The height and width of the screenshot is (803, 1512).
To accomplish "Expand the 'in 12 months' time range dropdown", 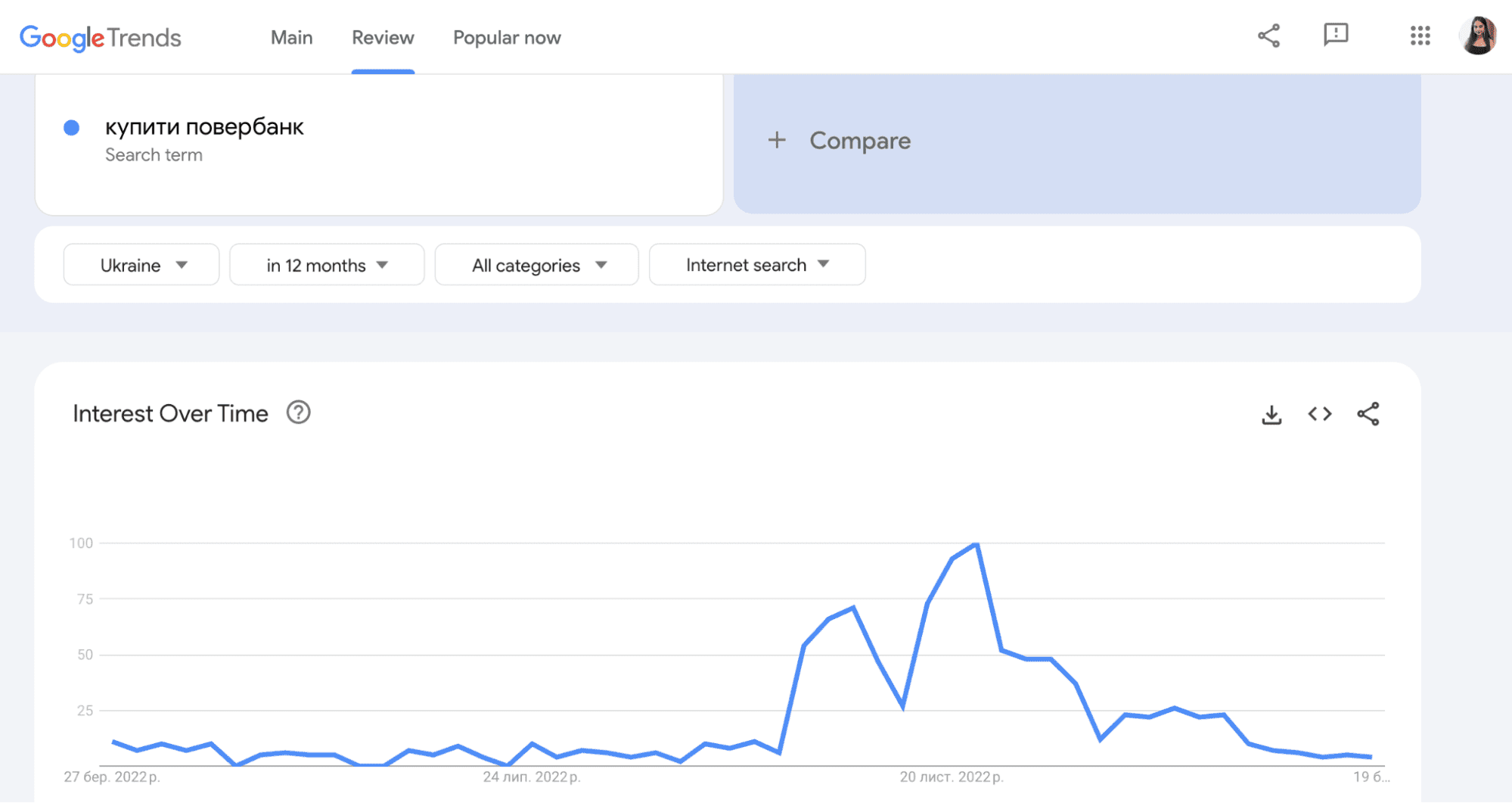I will click(326, 265).
